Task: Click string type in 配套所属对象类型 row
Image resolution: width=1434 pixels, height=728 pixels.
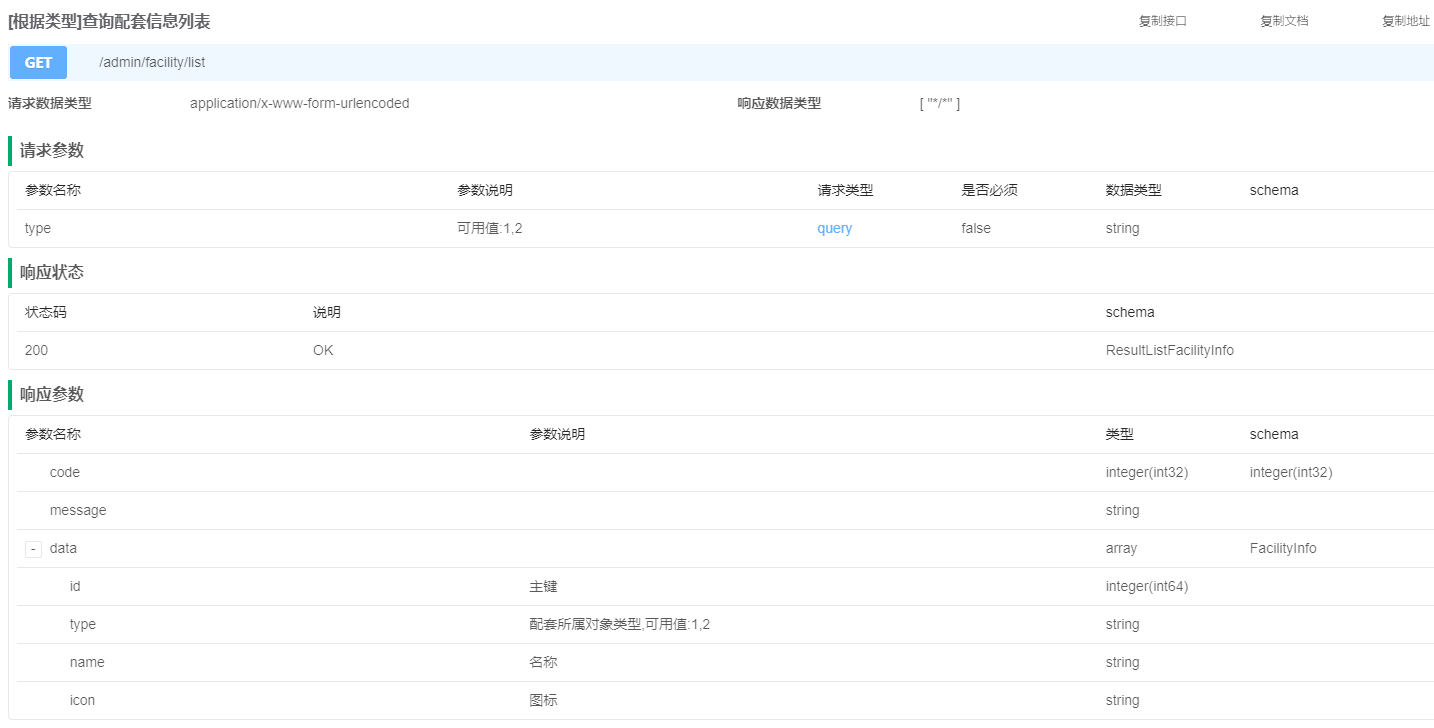Action: pyautogui.click(x=1122, y=624)
